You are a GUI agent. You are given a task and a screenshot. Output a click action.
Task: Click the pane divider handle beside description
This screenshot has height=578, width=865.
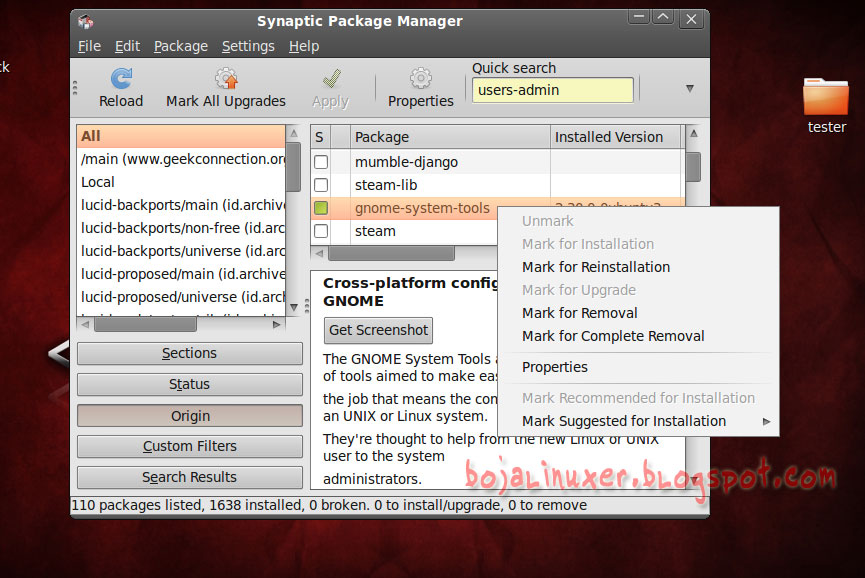[307, 305]
